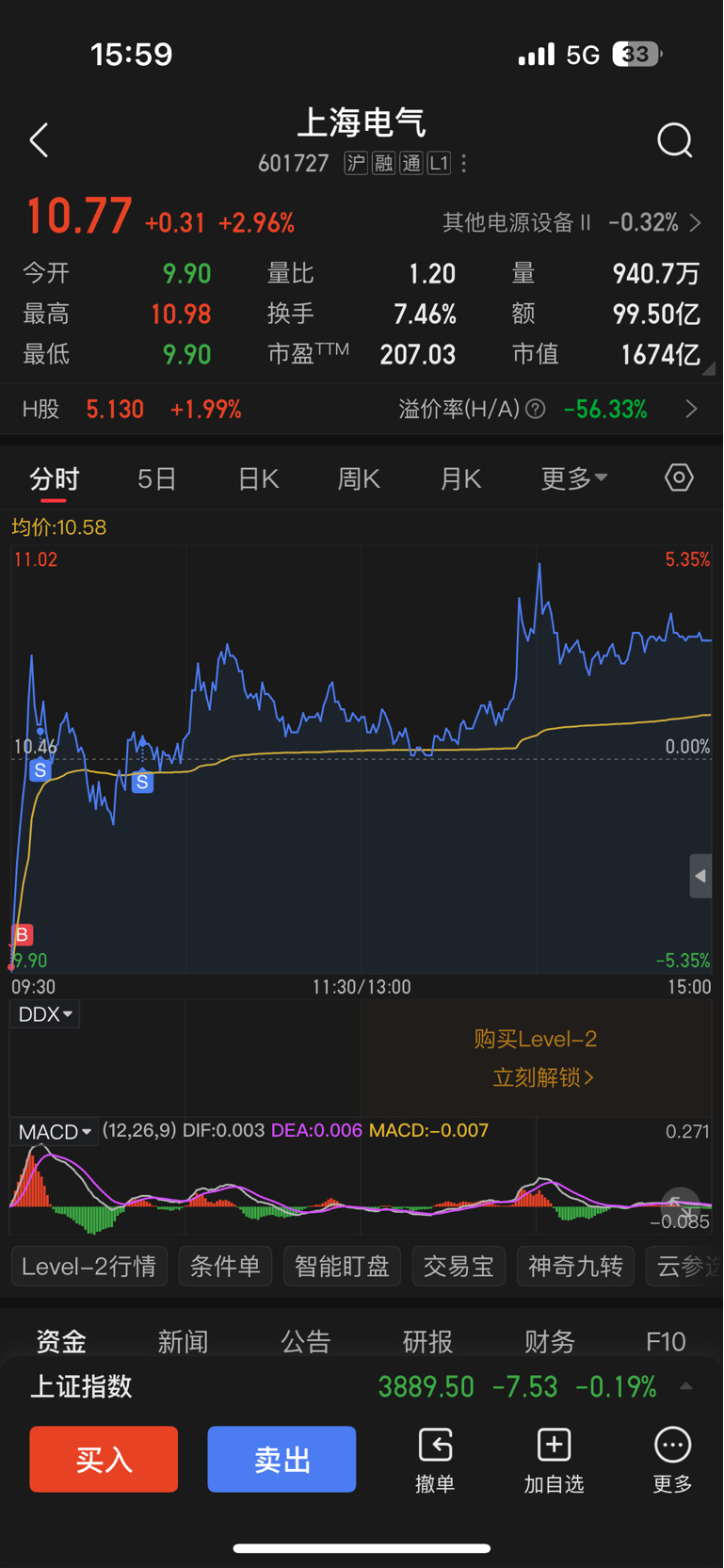This screenshot has width=724, height=1568.
Task: Tap the battery indicator in status bar
Action: pyautogui.click(x=637, y=55)
